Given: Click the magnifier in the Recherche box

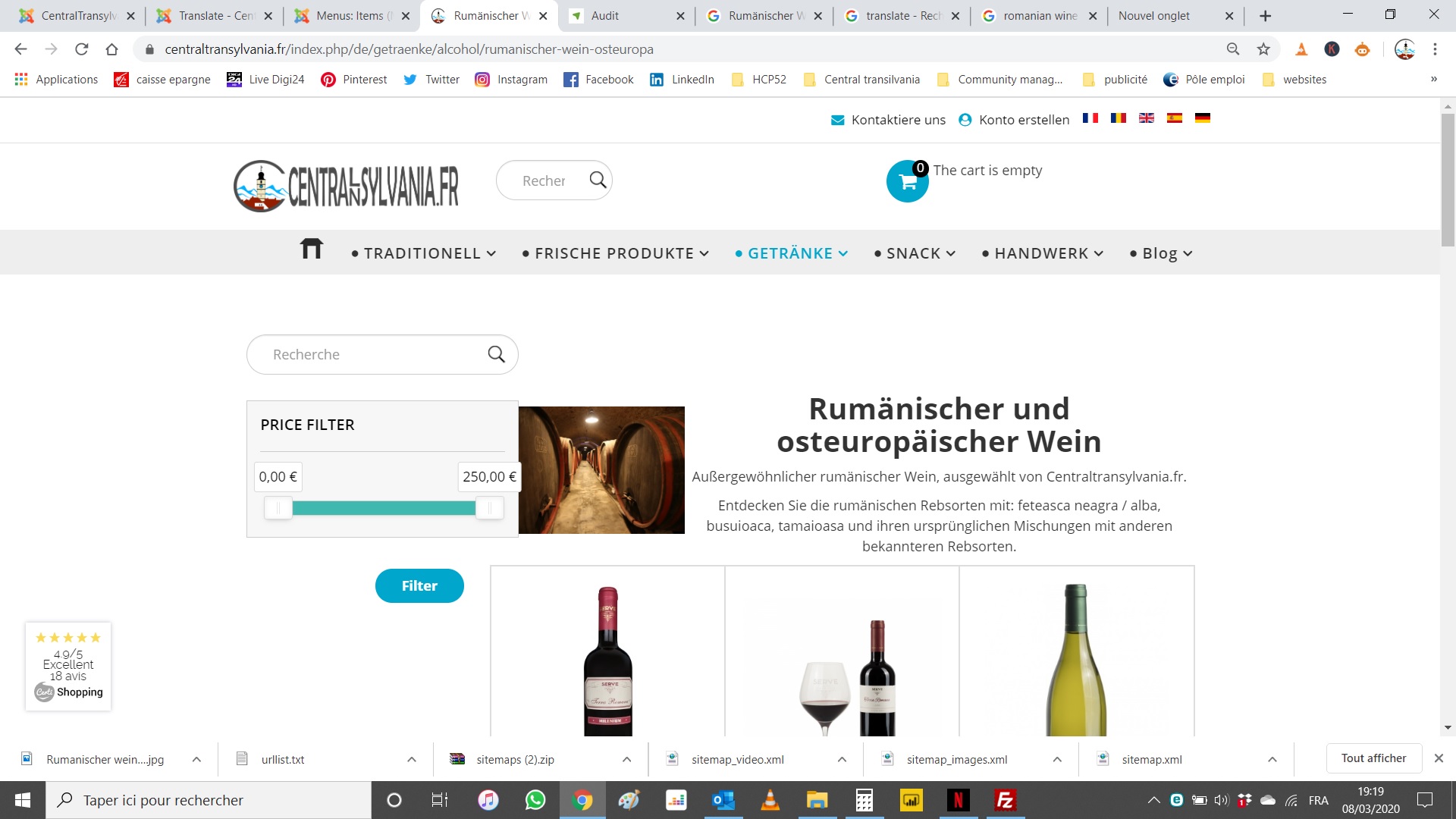Looking at the screenshot, I should pyautogui.click(x=496, y=354).
